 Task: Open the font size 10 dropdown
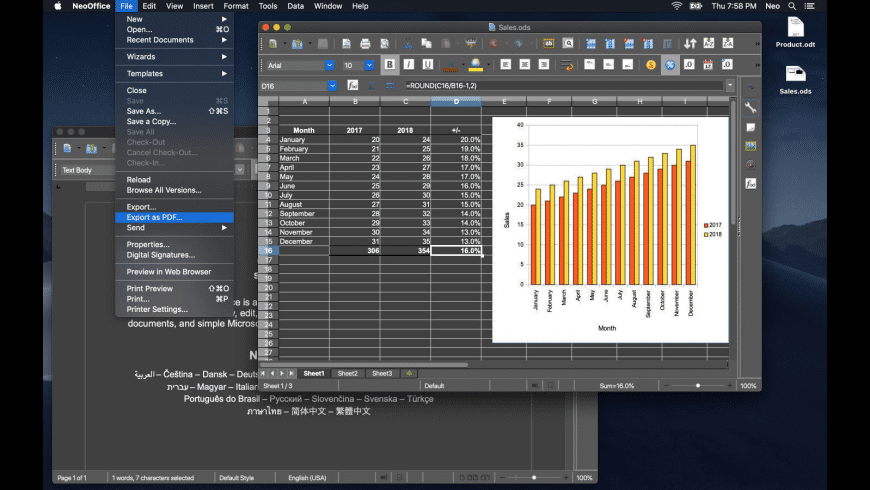click(369, 65)
